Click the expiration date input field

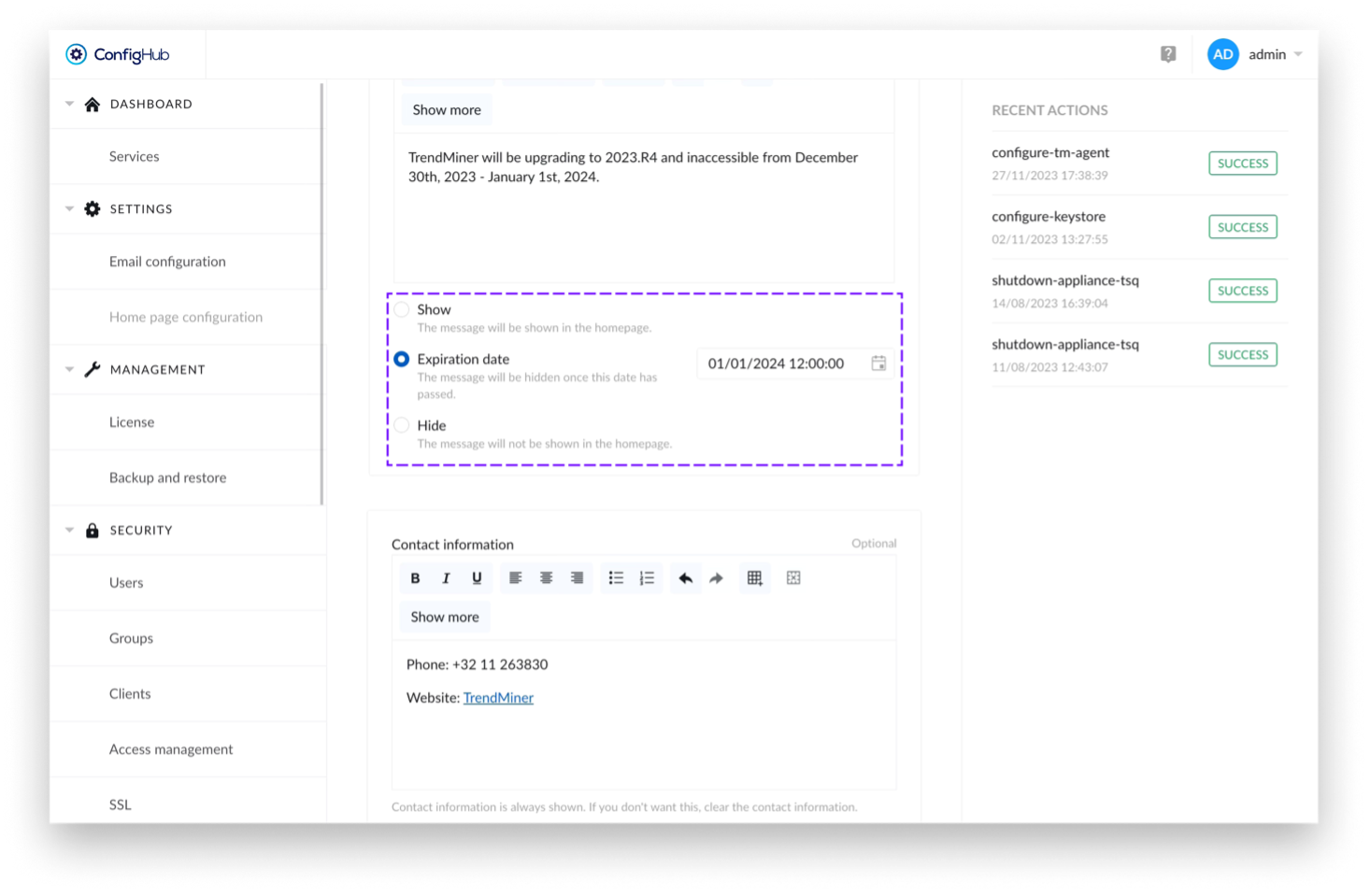coord(776,363)
